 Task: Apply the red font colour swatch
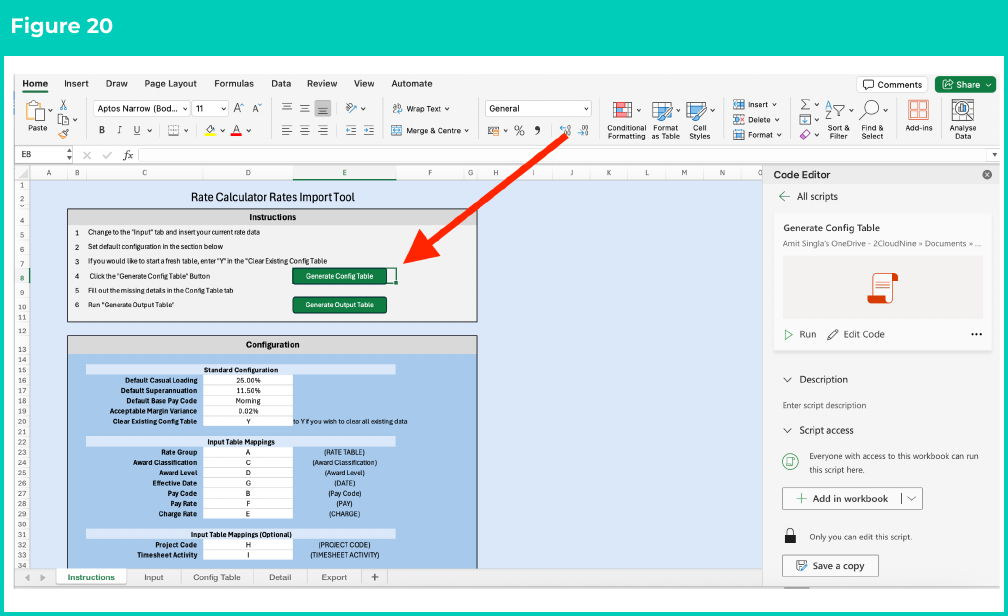(x=236, y=130)
